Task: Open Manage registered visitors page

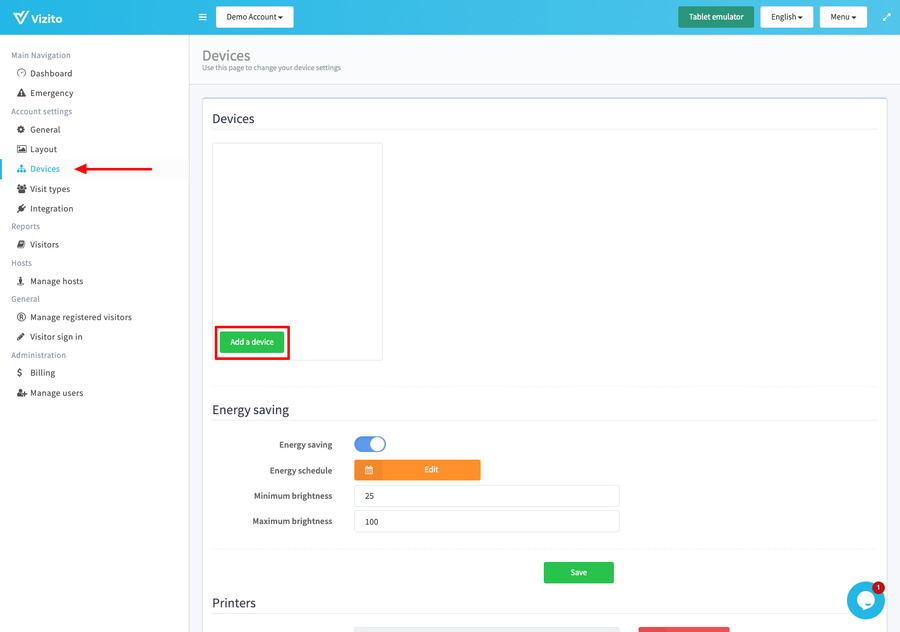Action: [80, 317]
